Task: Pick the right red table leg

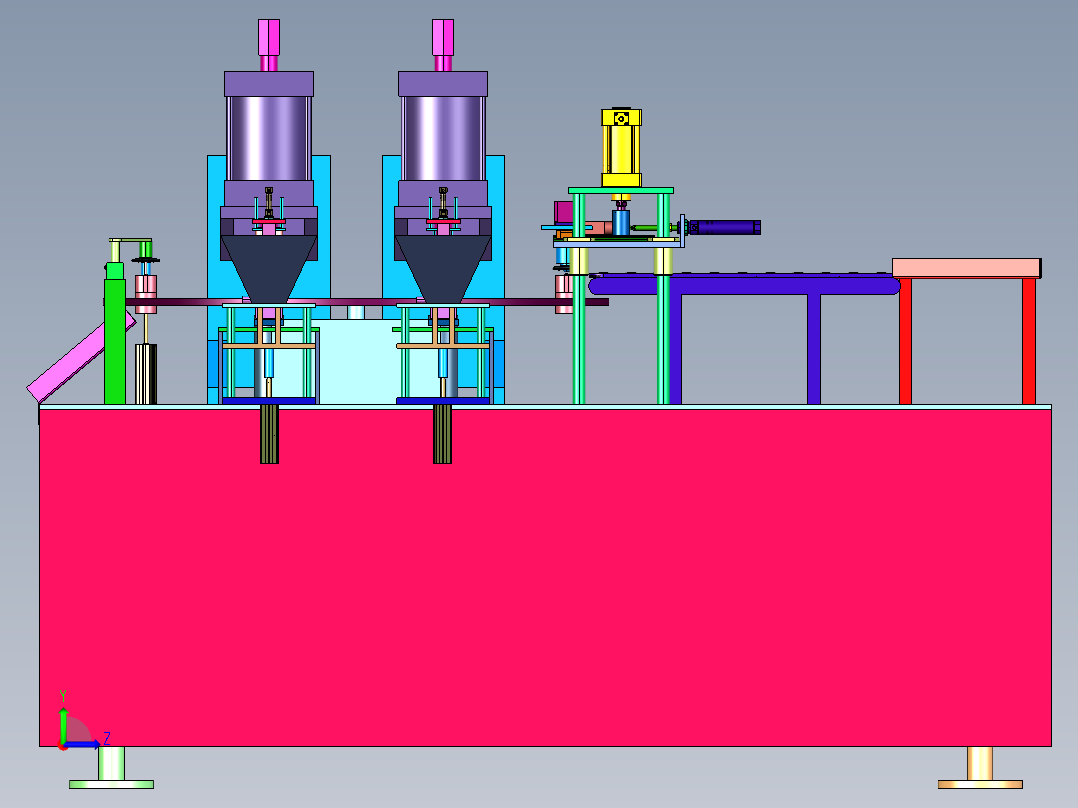Action: [1028, 341]
